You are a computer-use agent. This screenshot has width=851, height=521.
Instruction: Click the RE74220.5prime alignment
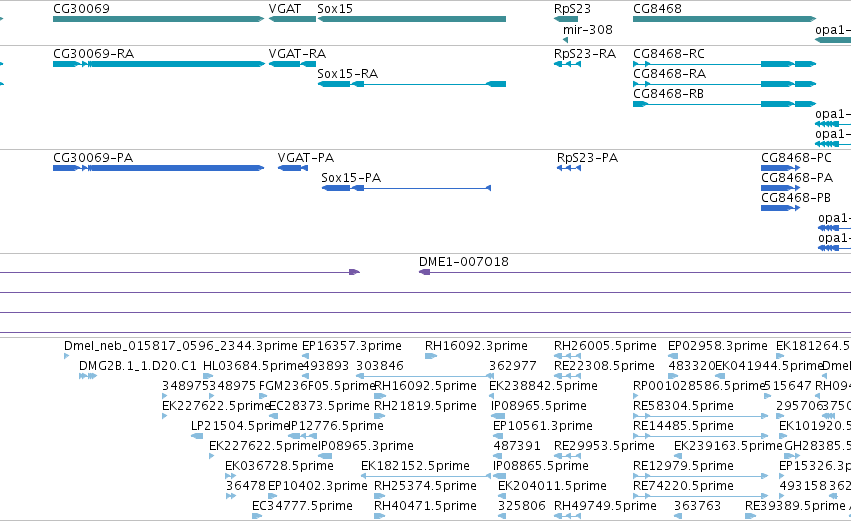pyautogui.click(x=701, y=496)
